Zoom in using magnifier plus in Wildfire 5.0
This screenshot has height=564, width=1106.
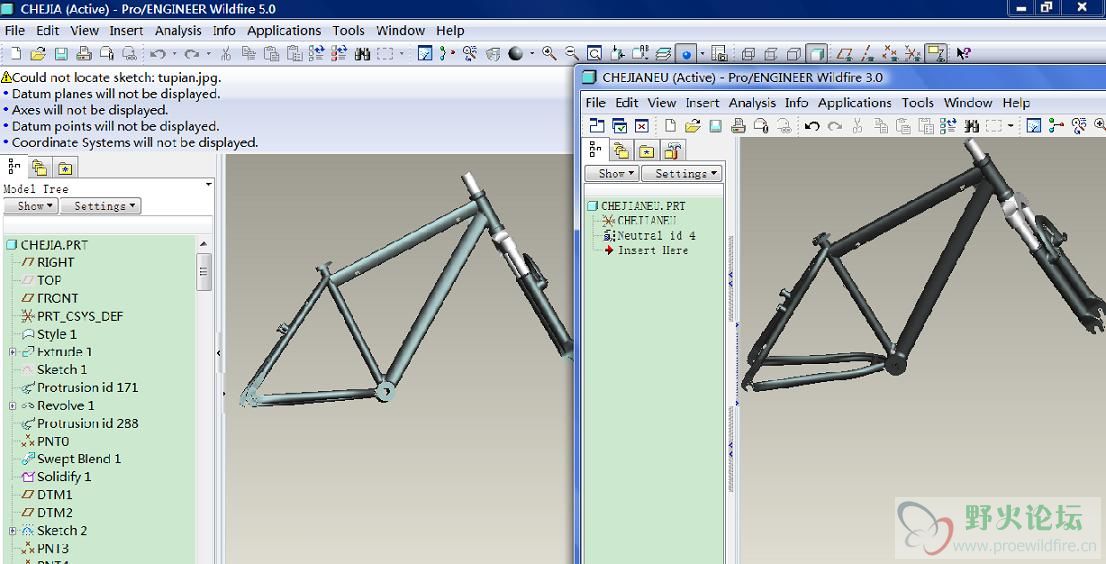tap(549, 54)
